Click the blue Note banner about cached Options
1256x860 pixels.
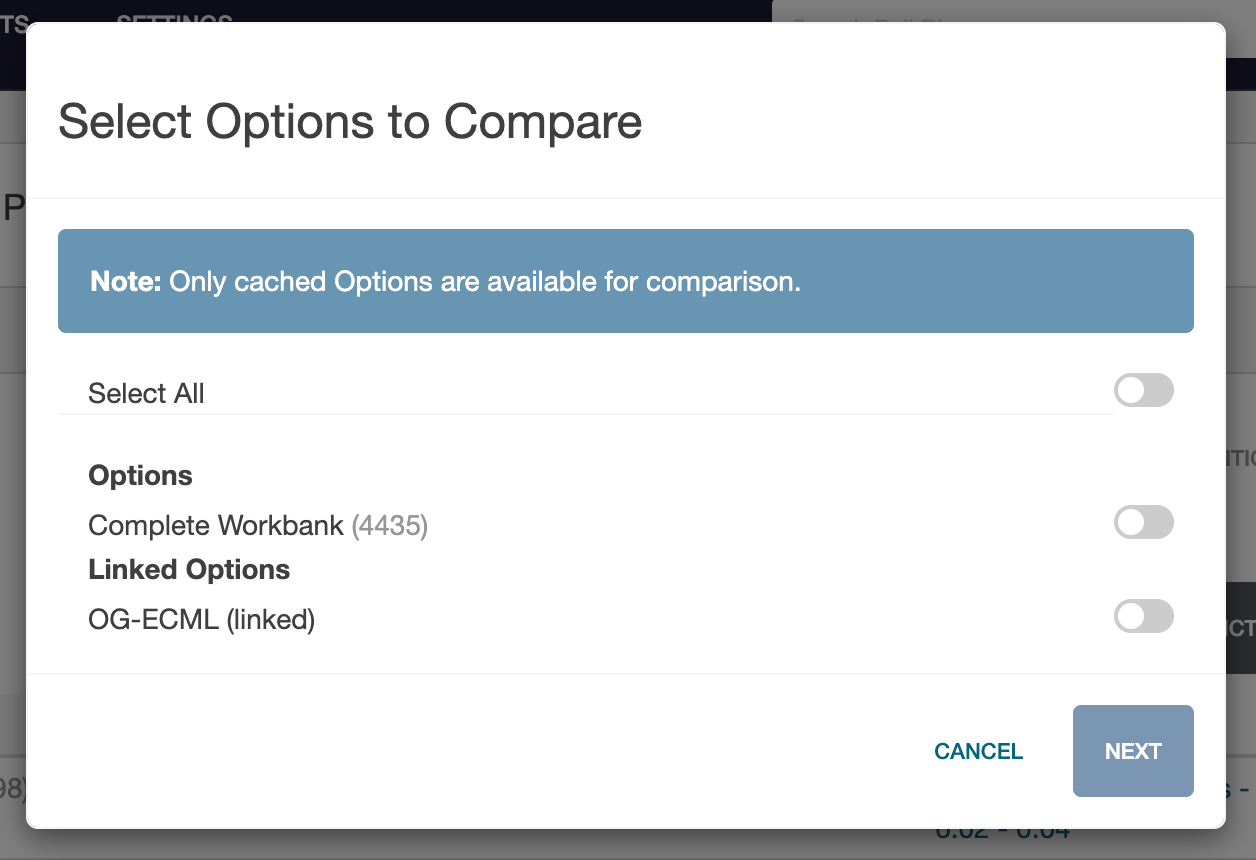626,281
